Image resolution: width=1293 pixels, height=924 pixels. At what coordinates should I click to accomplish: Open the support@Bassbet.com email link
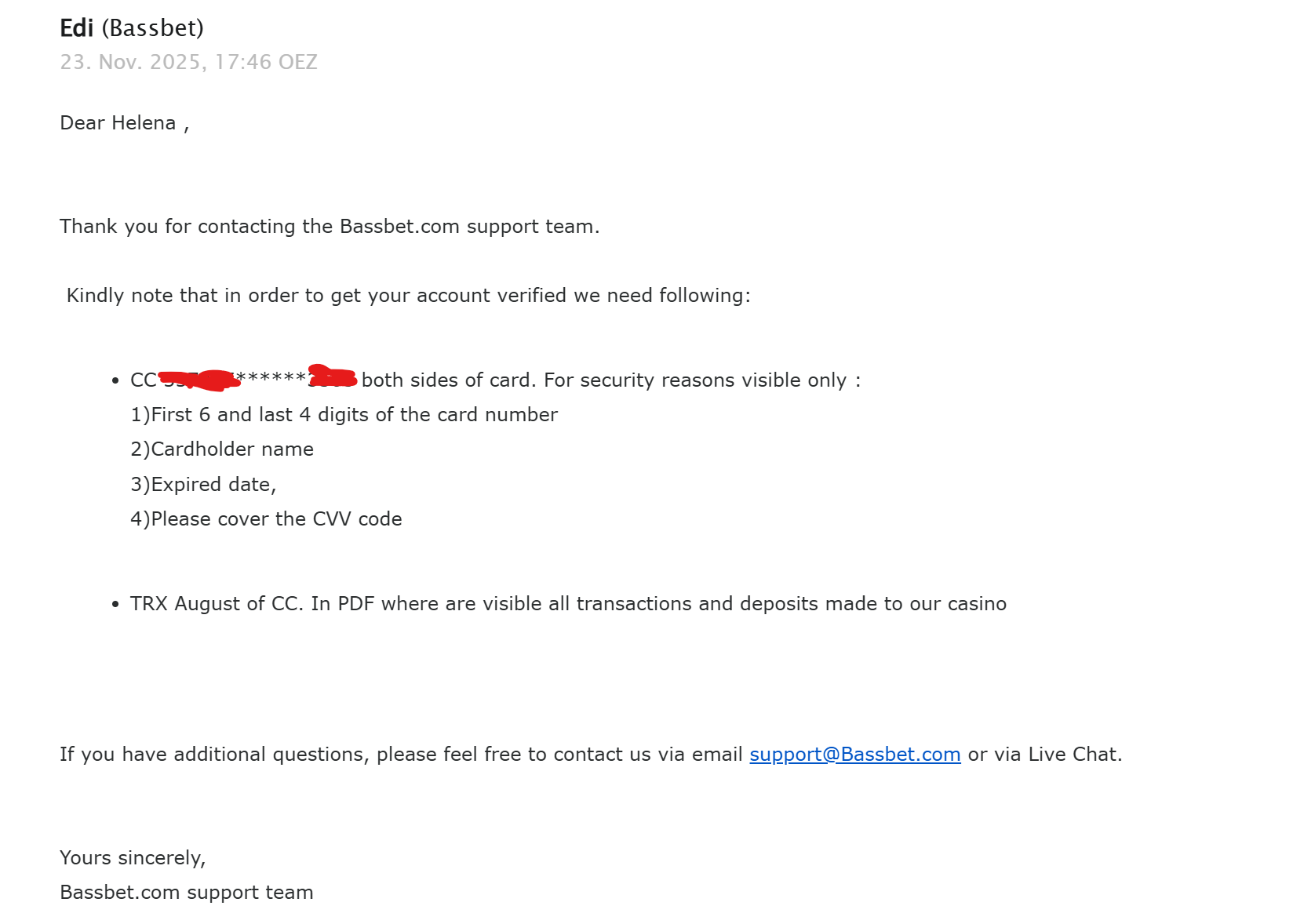tap(854, 755)
